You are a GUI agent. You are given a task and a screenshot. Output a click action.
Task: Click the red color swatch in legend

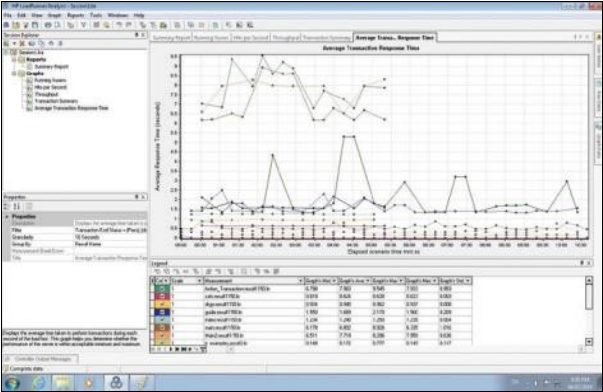point(162,296)
